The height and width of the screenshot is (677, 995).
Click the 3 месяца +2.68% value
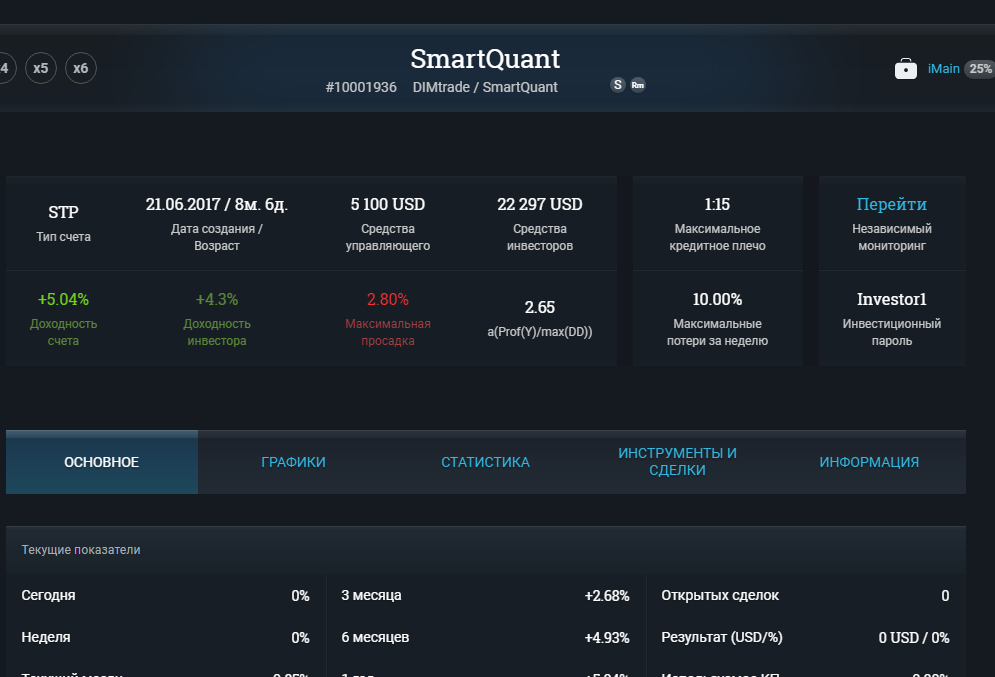coord(607,596)
